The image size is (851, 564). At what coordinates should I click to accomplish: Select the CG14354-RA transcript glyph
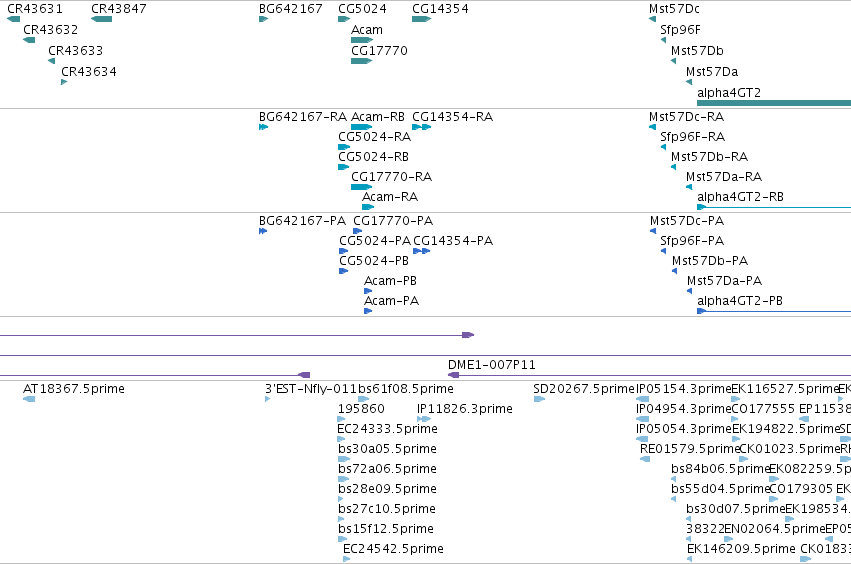(x=421, y=127)
